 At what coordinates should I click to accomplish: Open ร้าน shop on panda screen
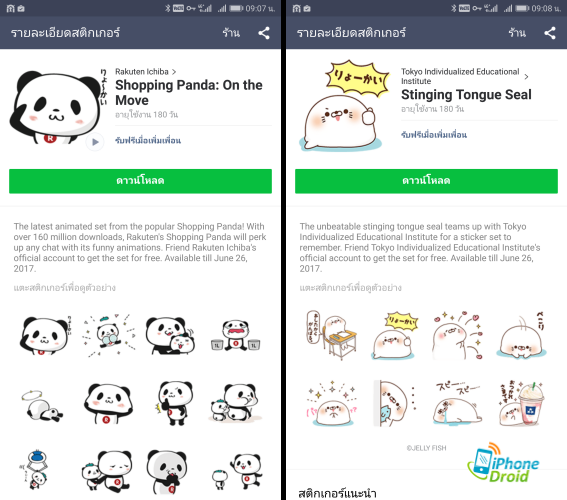pos(231,33)
